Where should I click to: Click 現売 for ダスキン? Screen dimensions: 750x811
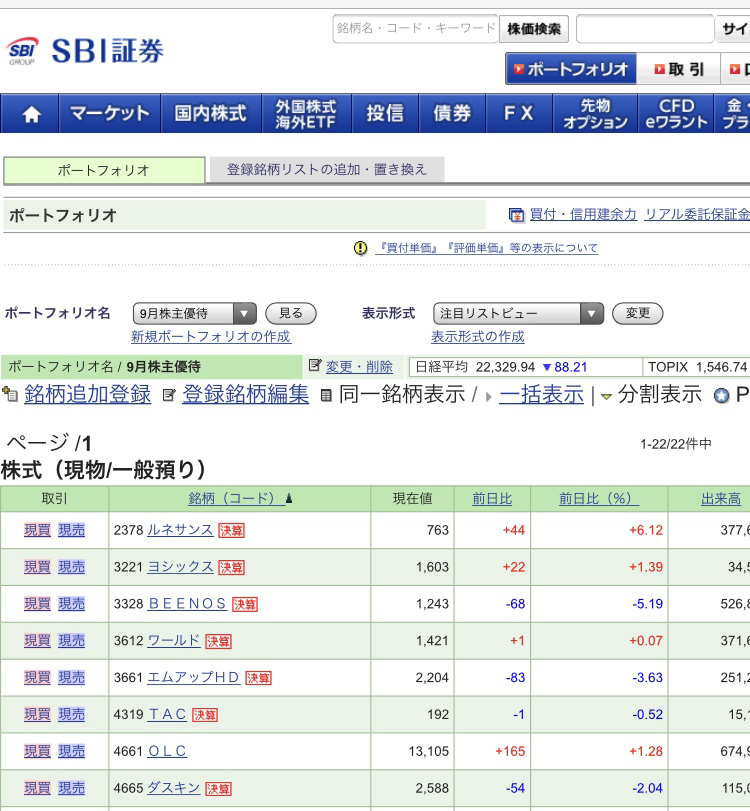click(71, 788)
